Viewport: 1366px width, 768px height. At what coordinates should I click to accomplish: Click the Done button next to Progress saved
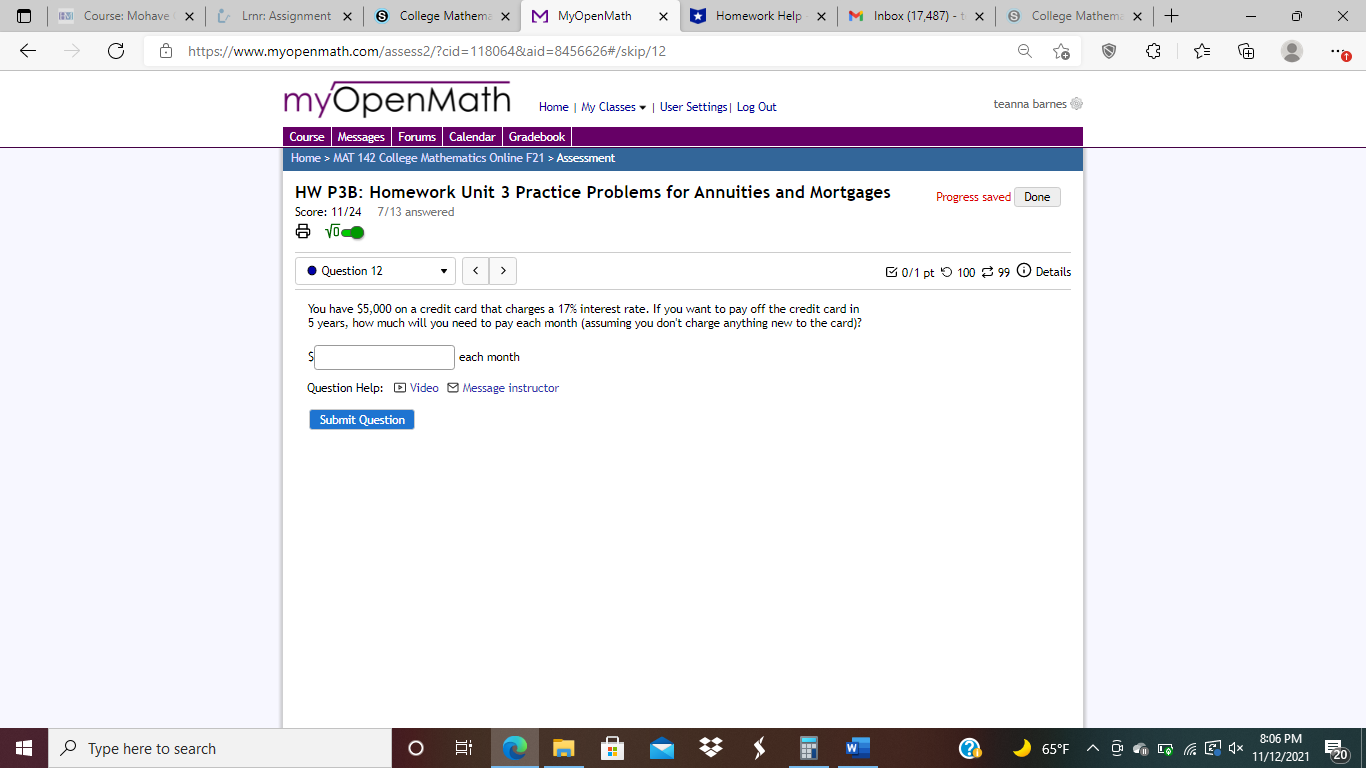tap(1036, 197)
